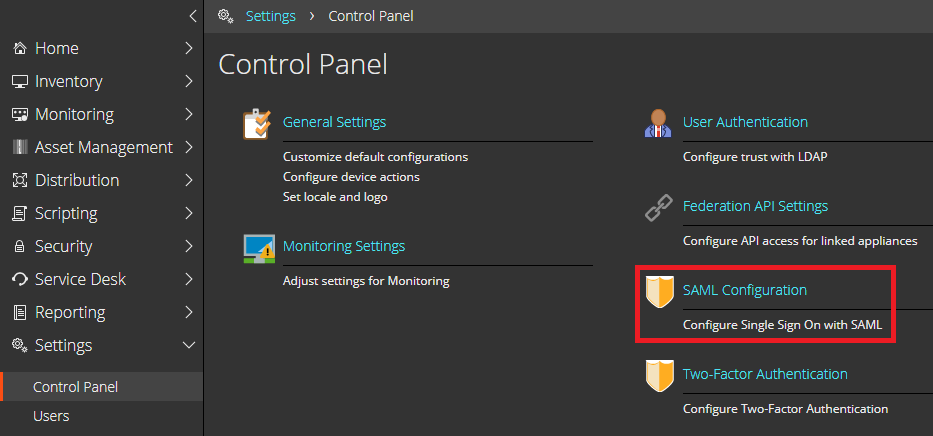Click the SAML Configuration shield icon

tap(659, 291)
